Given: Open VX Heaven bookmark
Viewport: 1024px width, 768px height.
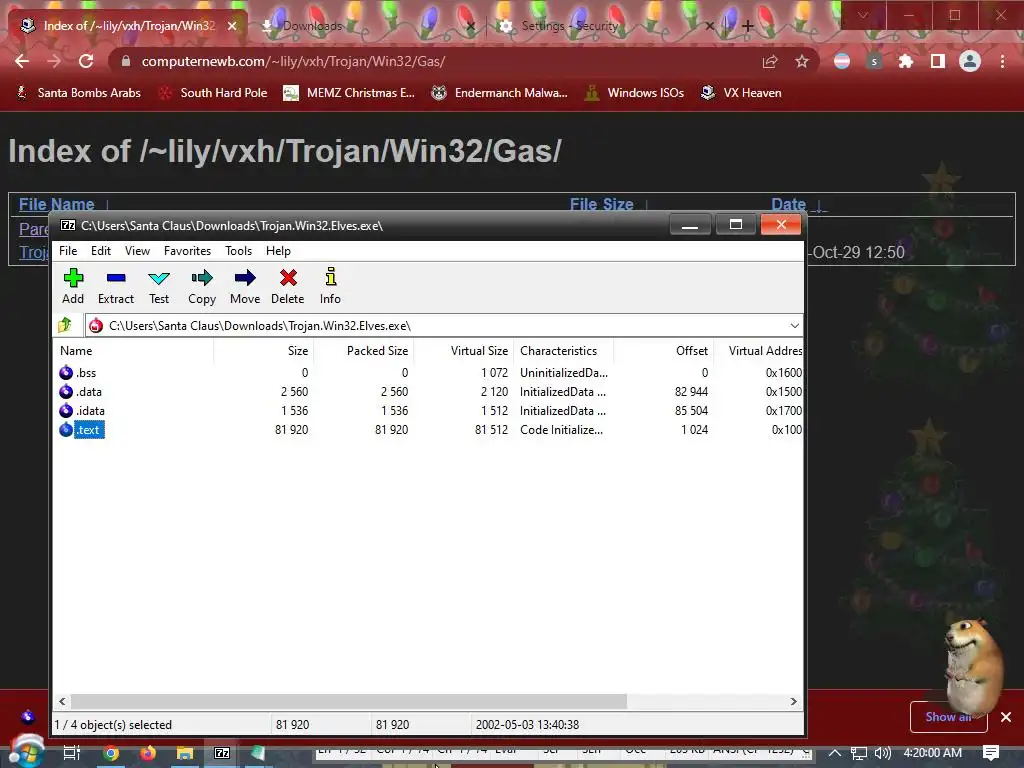Looking at the screenshot, I should (x=741, y=93).
